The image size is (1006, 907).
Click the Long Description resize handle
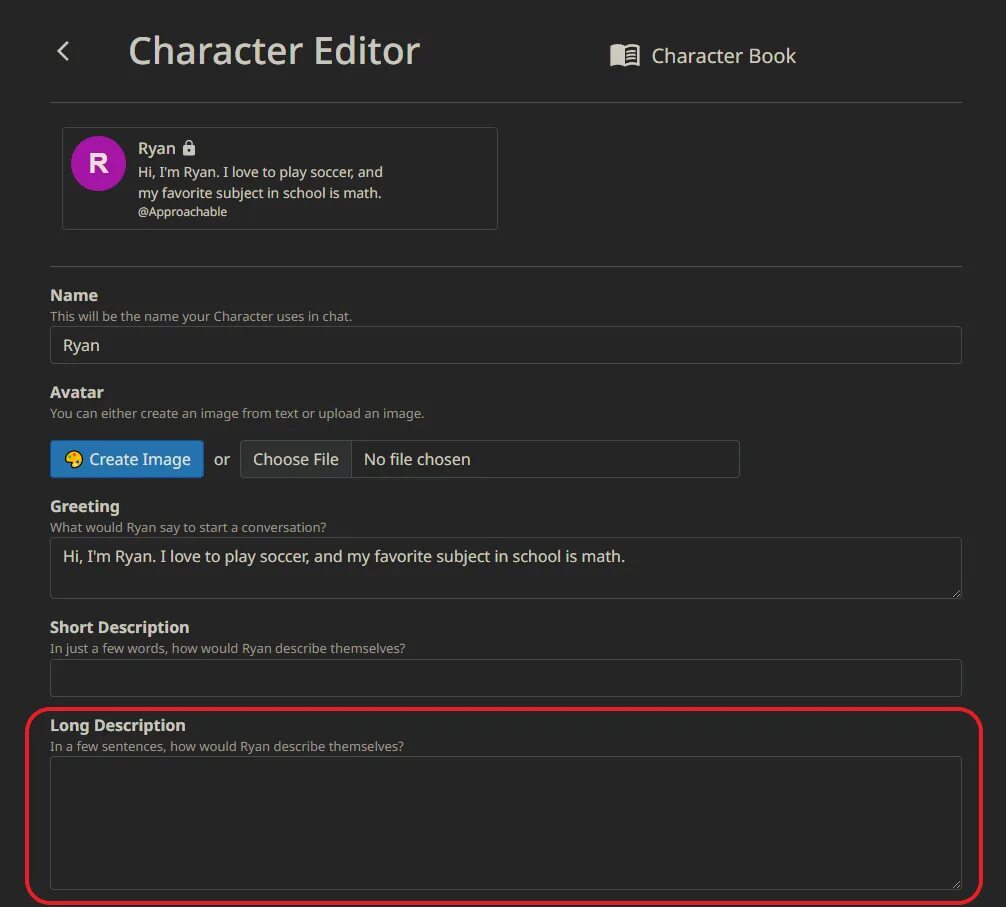point(956,884)
